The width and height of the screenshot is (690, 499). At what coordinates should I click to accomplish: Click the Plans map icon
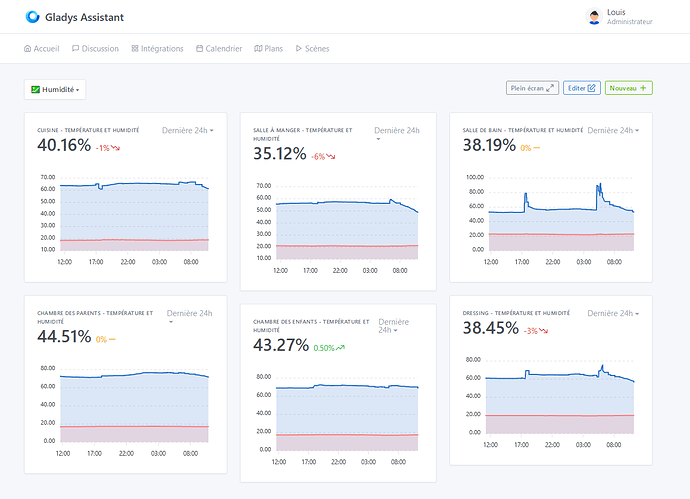click(x=258, y=48)
